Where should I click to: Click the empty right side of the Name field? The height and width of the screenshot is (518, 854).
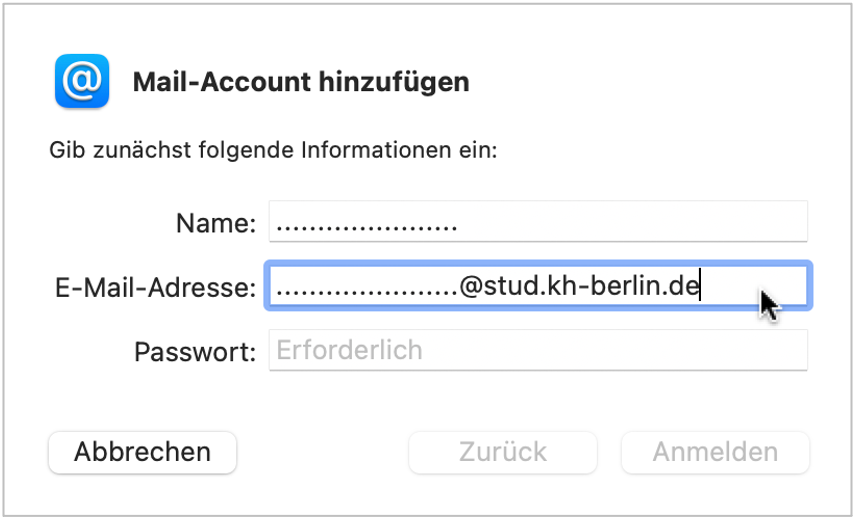(x=632, y=221)
